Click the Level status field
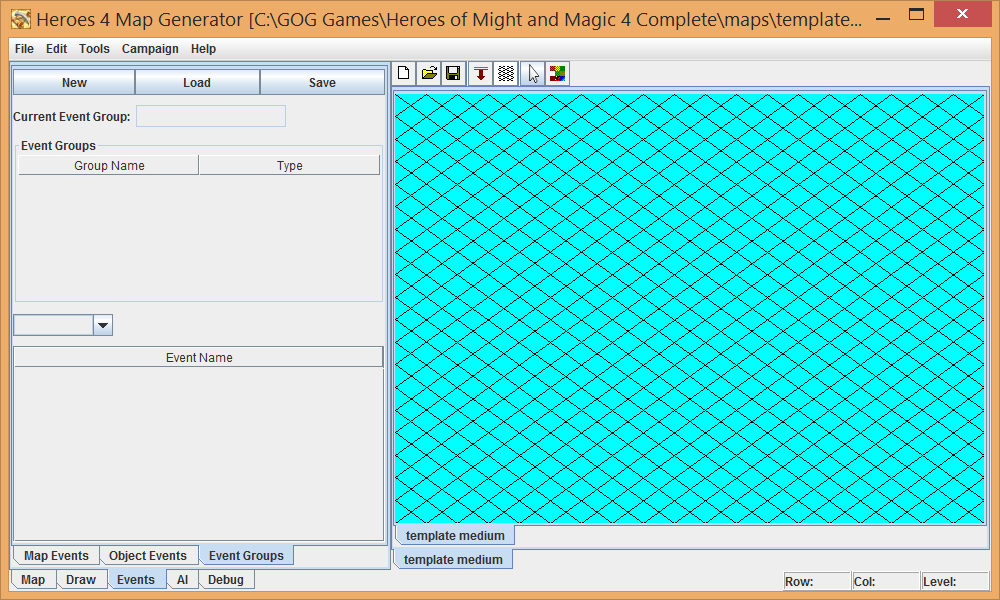 coord(955,582)
